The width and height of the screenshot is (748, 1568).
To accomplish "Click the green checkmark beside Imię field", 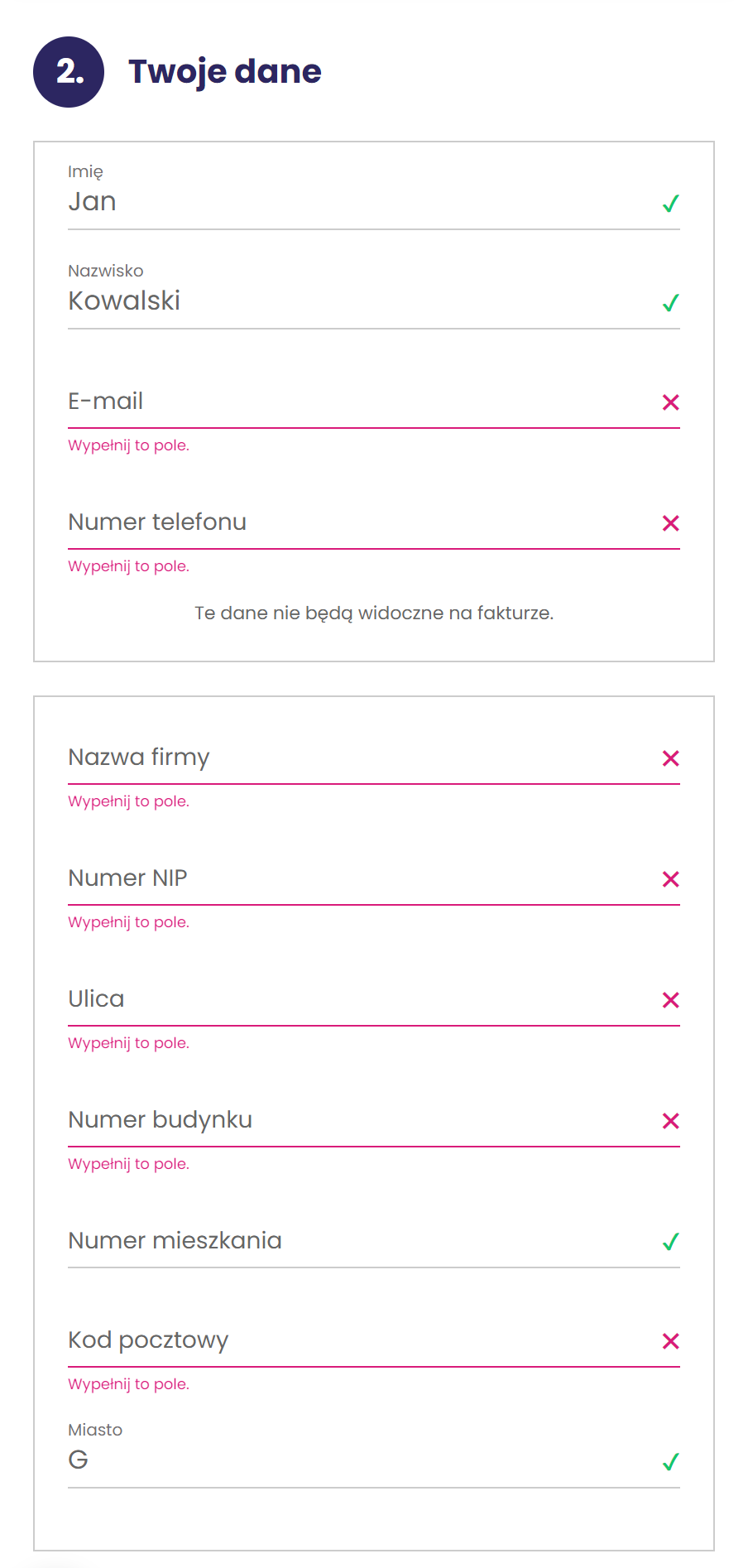I will pyautogui.click(x=671, y=203).
